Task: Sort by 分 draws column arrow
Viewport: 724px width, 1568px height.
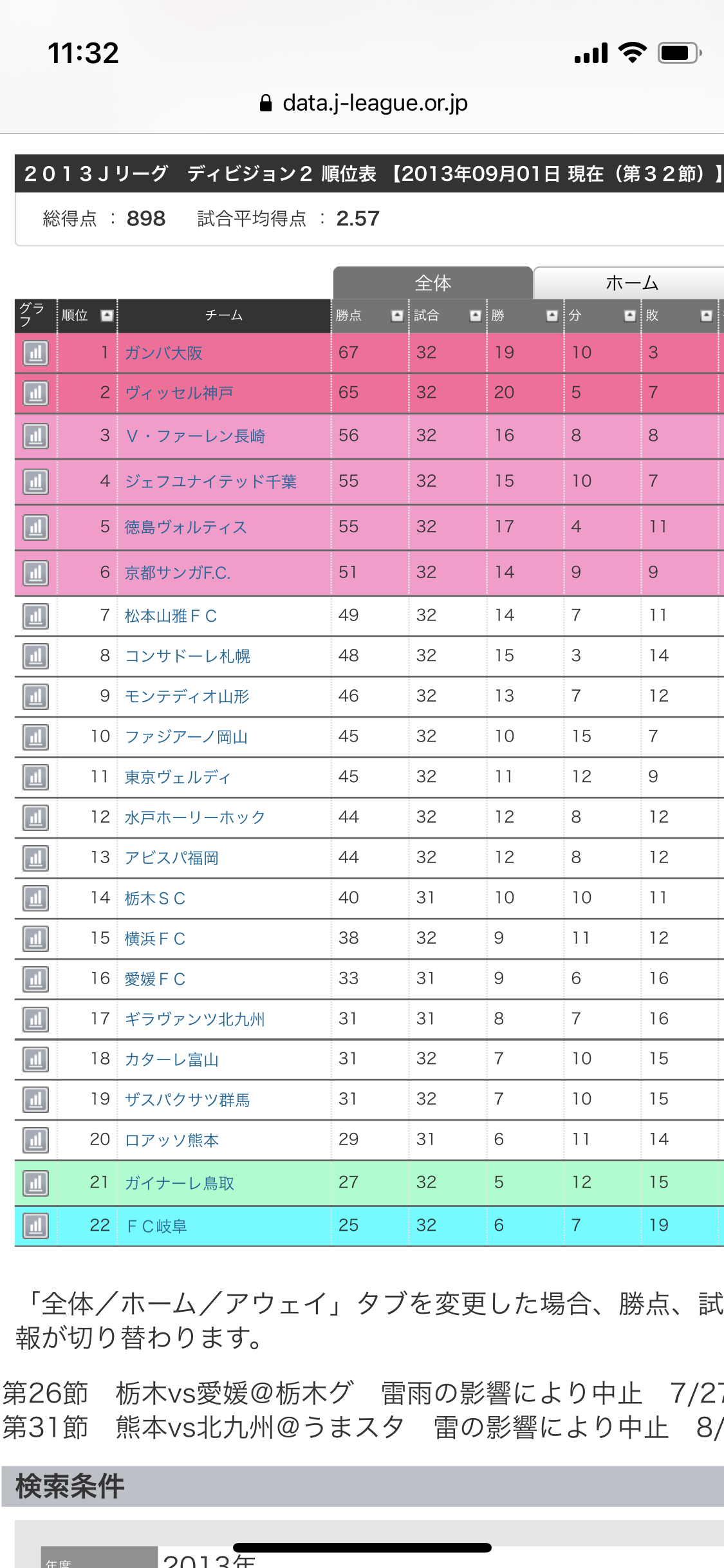Action: pyautogui.click(x=629, y=315)
